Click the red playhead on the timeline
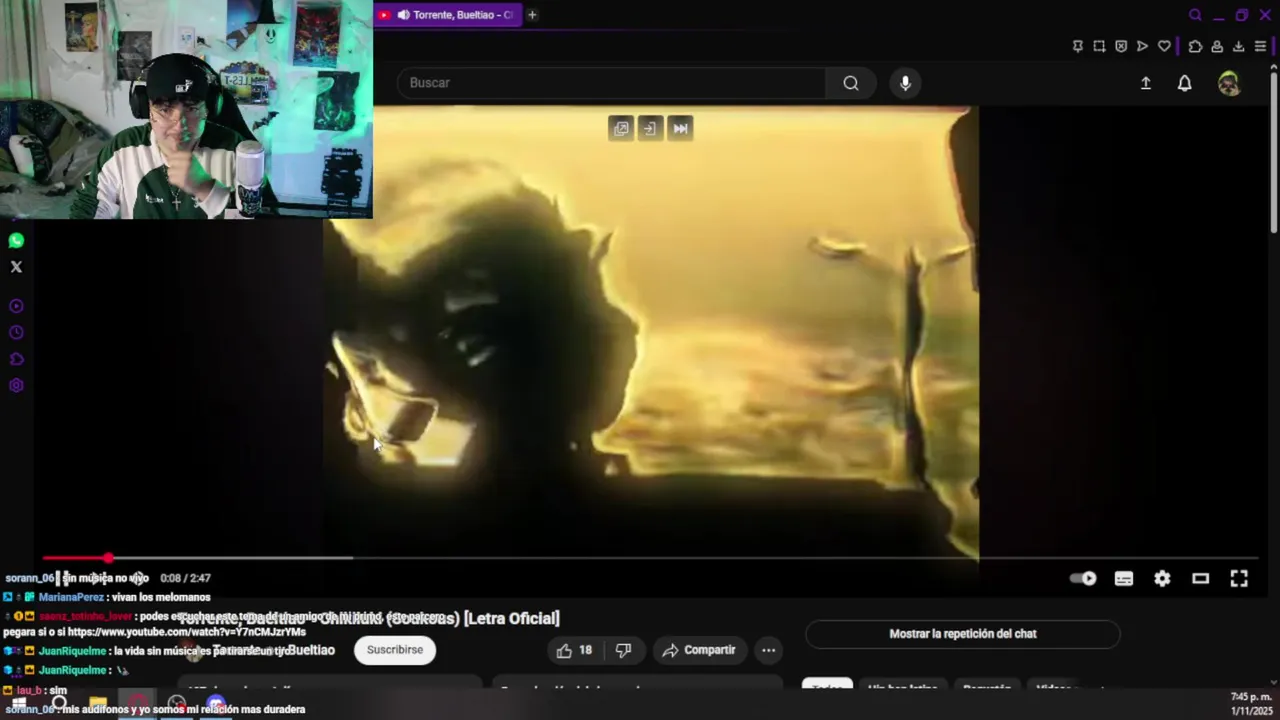 108,558
